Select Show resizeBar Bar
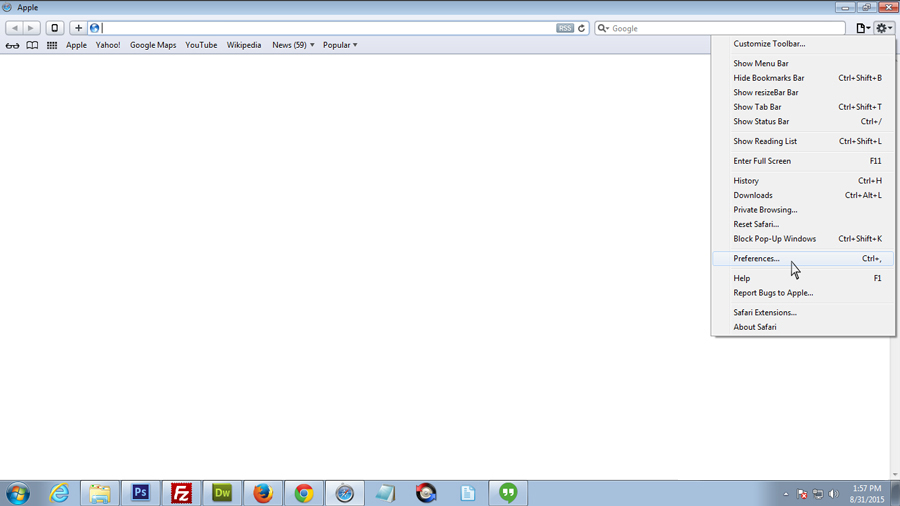The image size is (900, 506). click(x=803, y=92)
